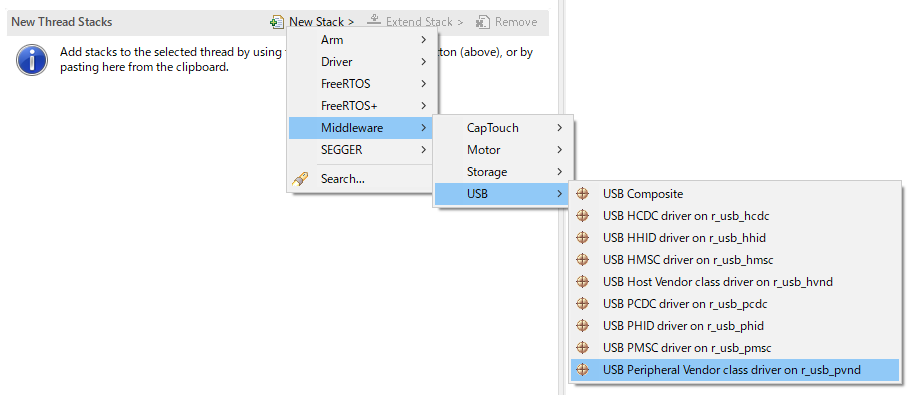This screenshot has width=913, height=395.
Task: Click the Extend Stack button label
Action: (424, 22)
